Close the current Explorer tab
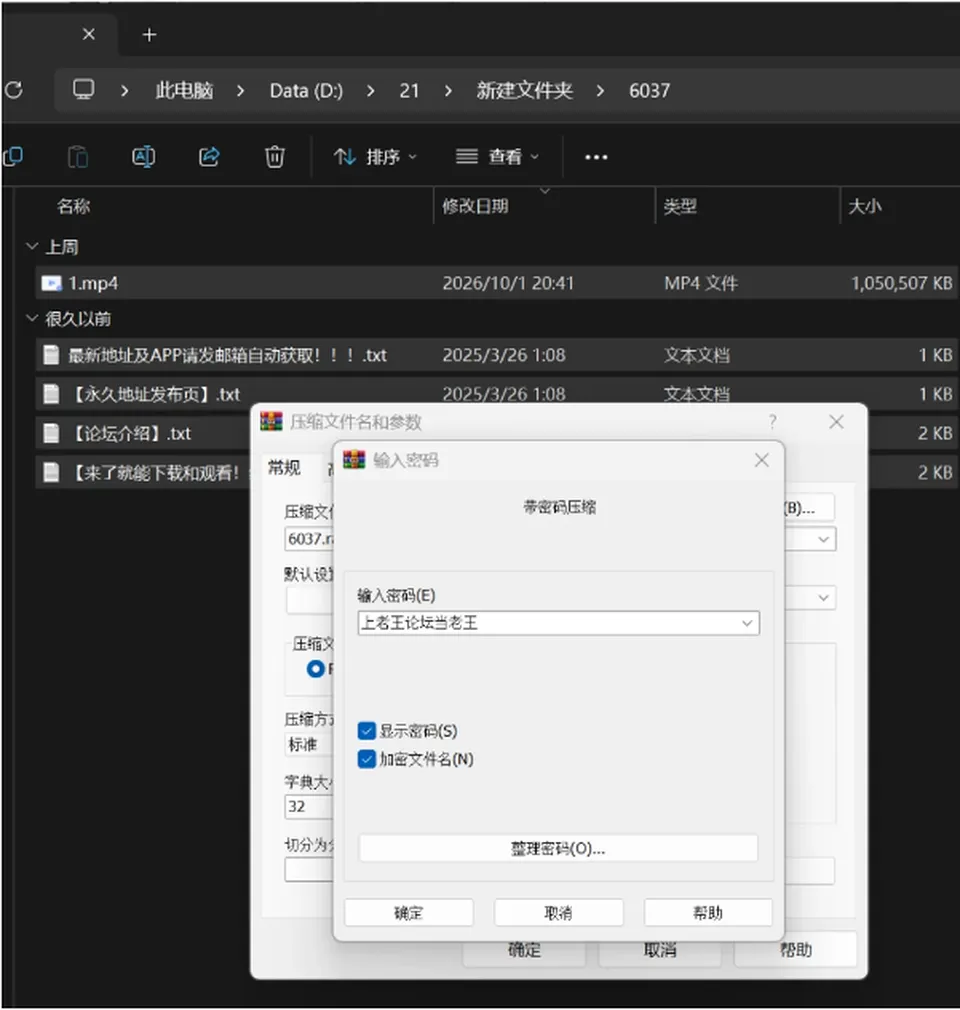Image resolution: width=960 pixels, height=1010 pixels. (x=89, y=34)
